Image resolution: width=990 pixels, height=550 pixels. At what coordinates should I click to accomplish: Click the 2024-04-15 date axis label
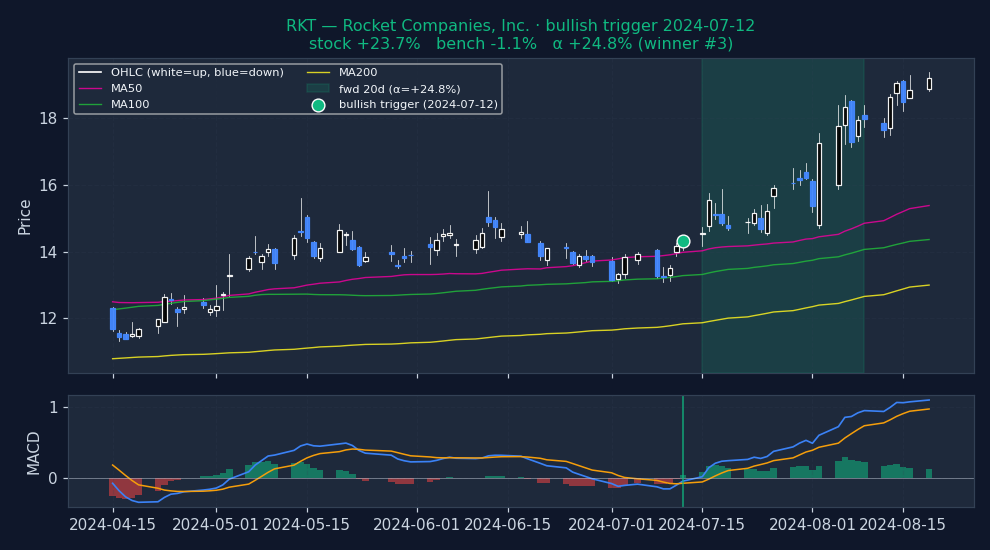coord(112,525)
